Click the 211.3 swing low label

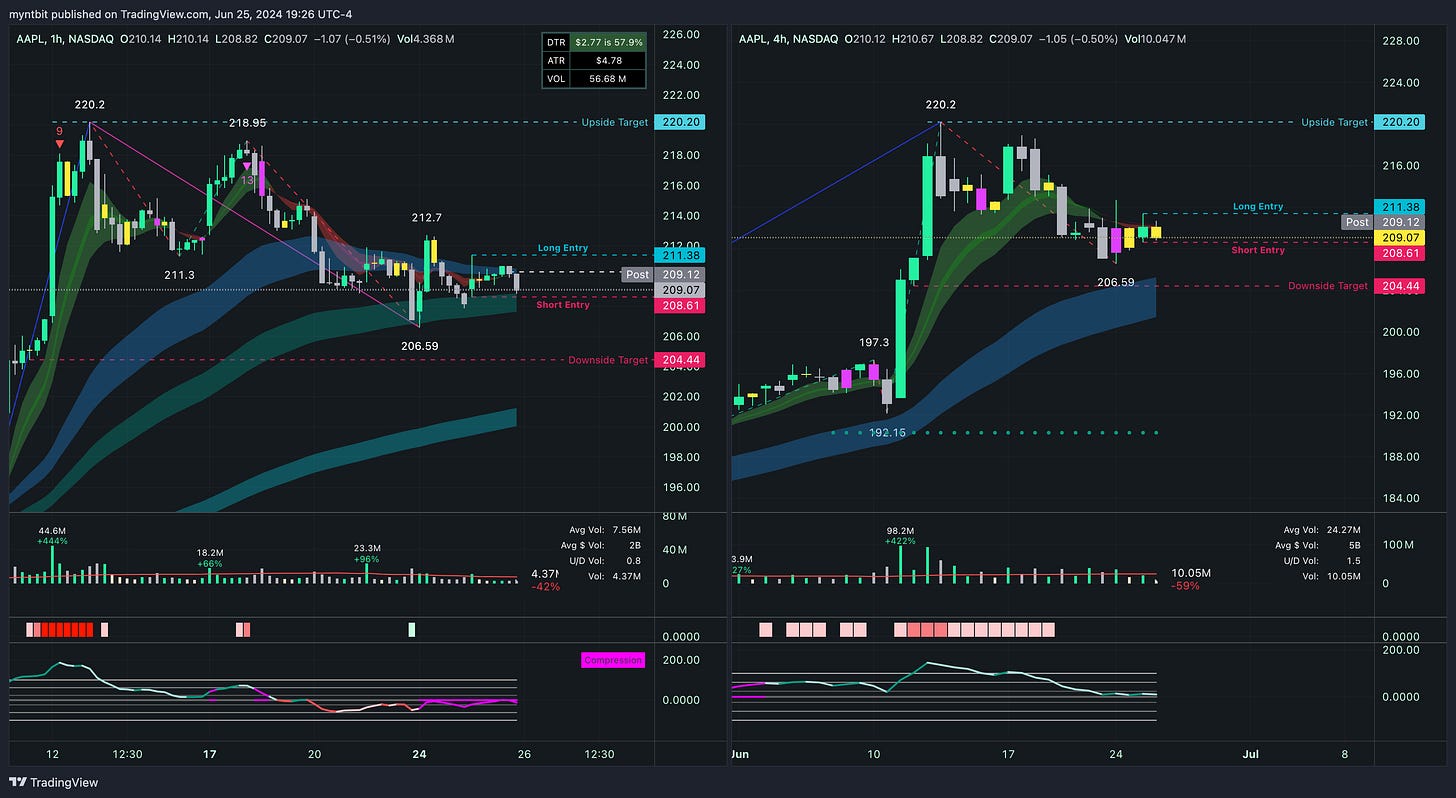[180, 275]
